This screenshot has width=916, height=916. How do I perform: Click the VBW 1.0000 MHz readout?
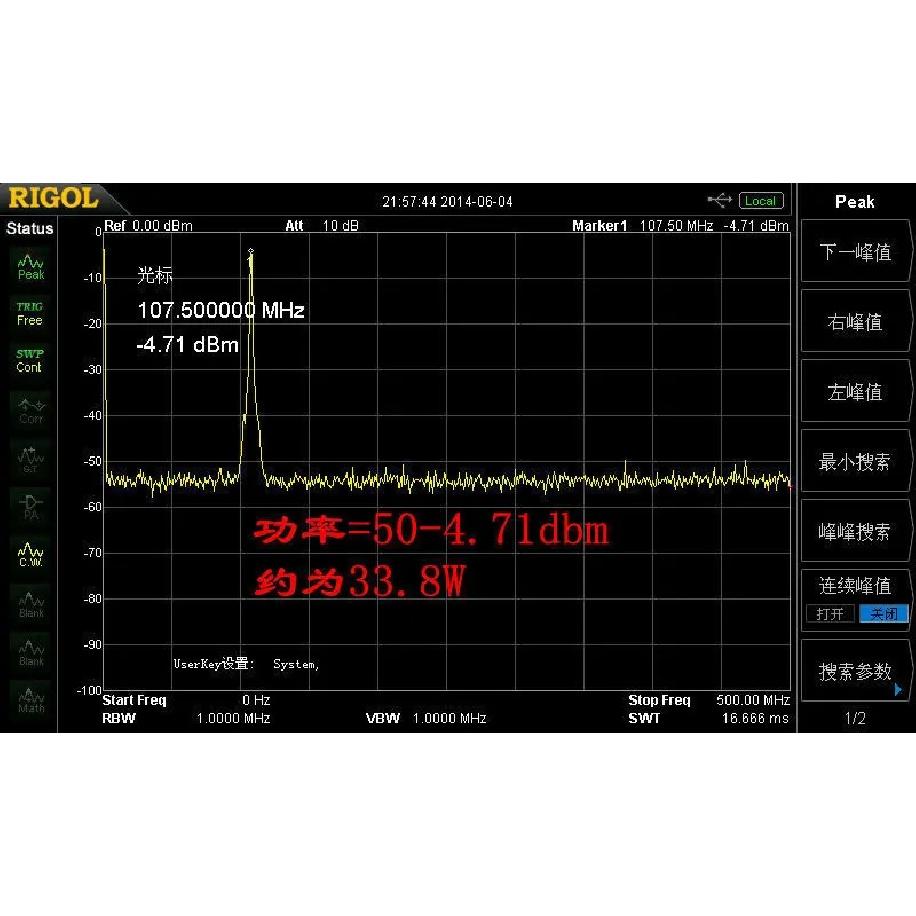click(x=426, y=718)
